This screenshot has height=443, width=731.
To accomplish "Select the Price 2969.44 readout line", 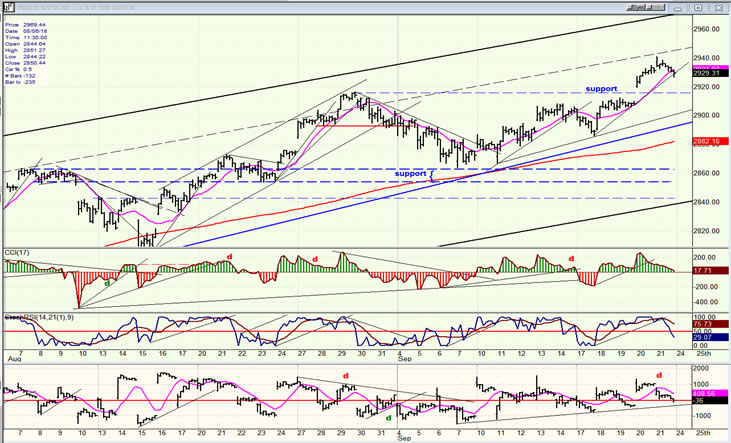I will [x=26, y=25].
